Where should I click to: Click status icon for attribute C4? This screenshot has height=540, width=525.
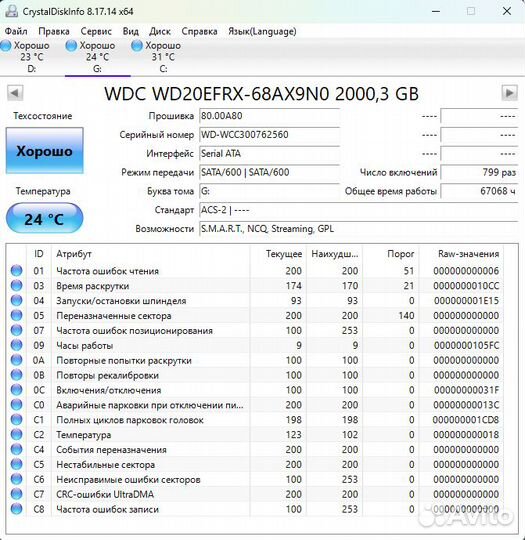[16, 449]
